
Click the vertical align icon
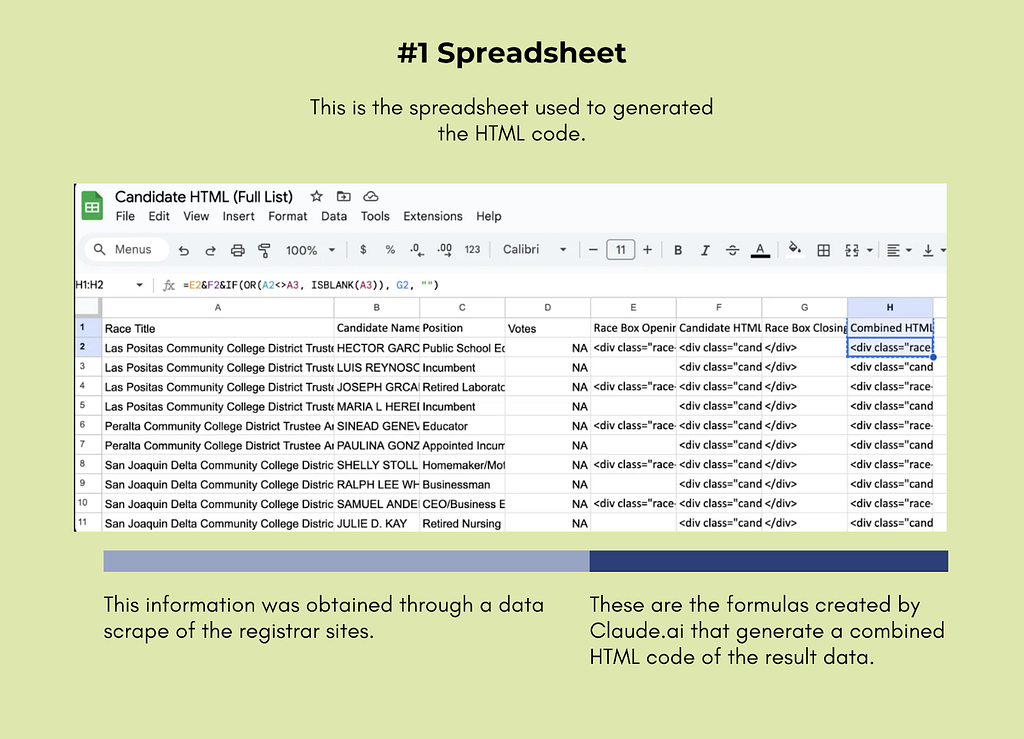[x=928, y=250]
